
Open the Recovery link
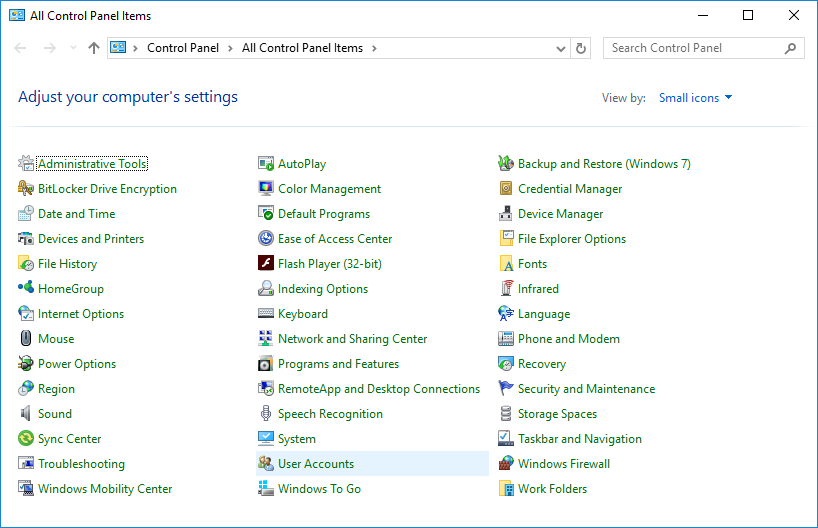(542, 364)
